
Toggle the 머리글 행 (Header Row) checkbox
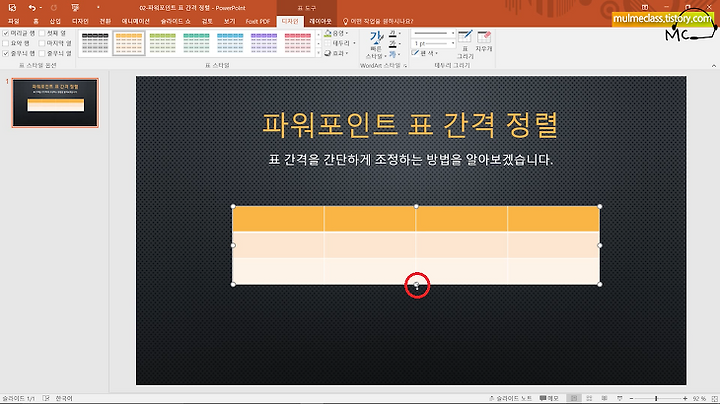click(x=6, y=33)
